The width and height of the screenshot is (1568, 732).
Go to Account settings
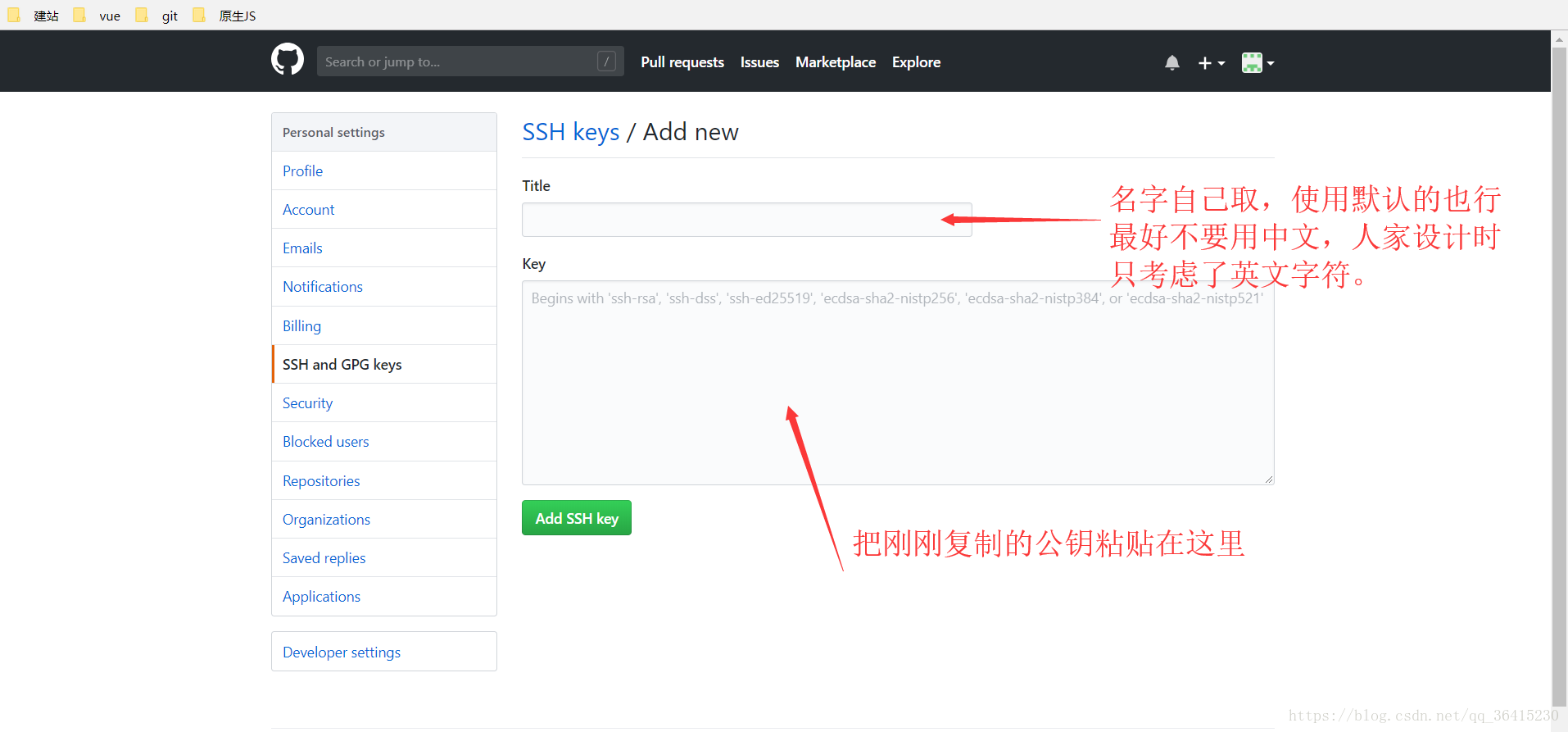[384, 209]
